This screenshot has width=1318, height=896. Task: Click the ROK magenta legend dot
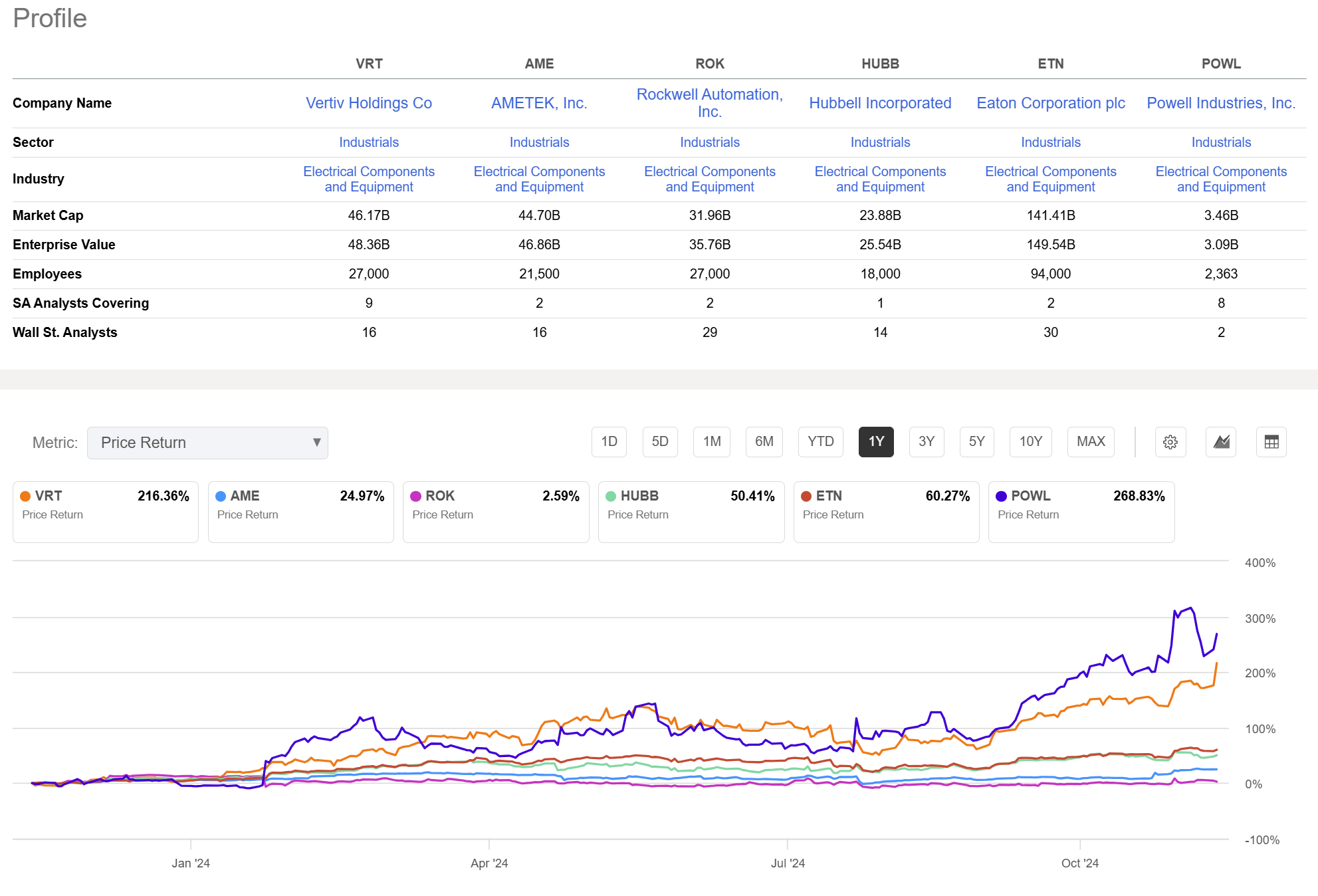click(415, 496)
